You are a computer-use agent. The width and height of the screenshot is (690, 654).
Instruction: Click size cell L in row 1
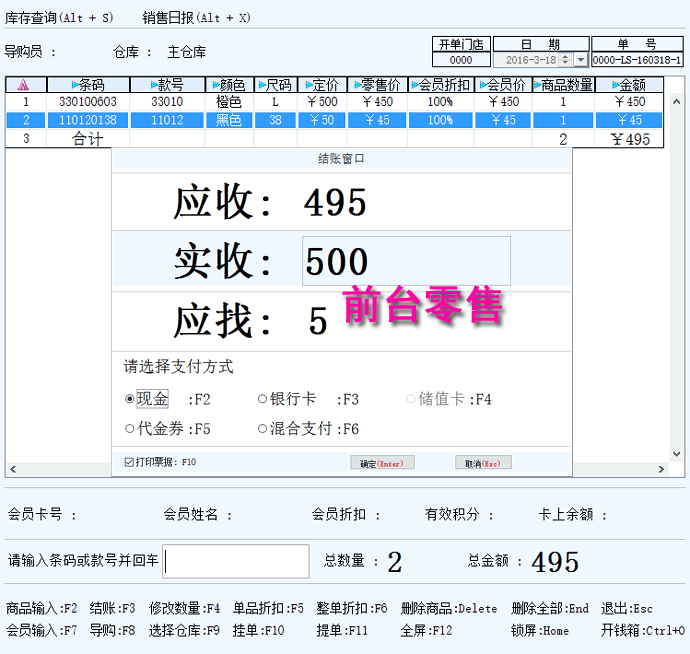coord(275,102)
